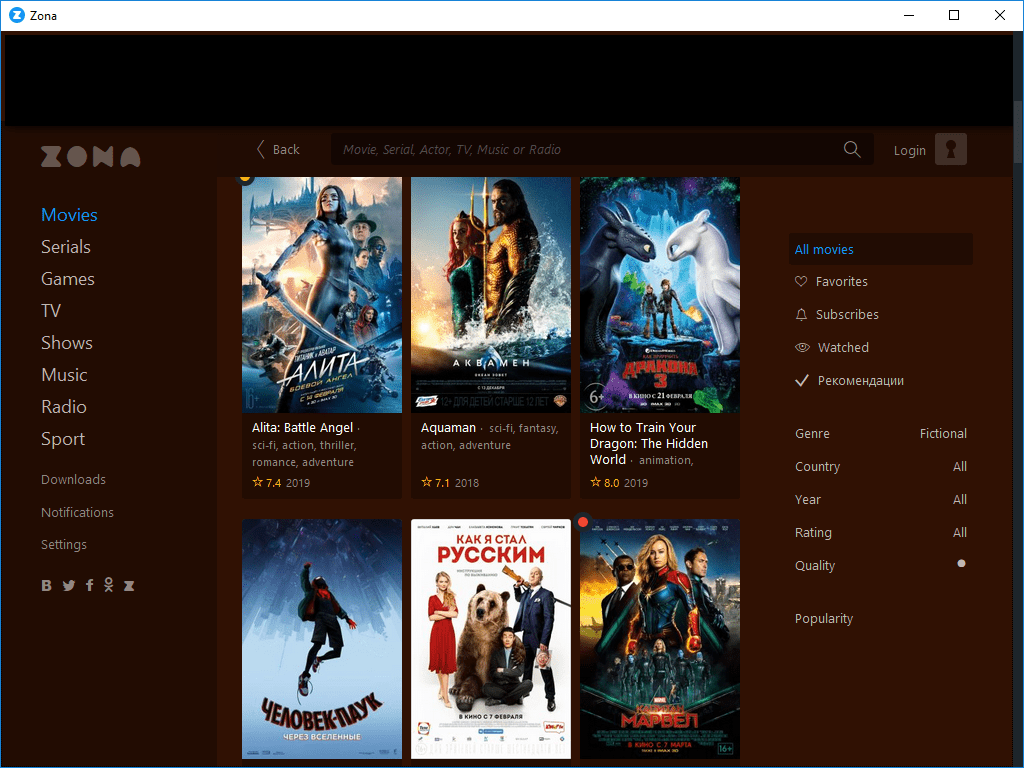Click the Login link
Viewport: 1024px width, 768px height.
pyautogui.click(x=909, y=150)
